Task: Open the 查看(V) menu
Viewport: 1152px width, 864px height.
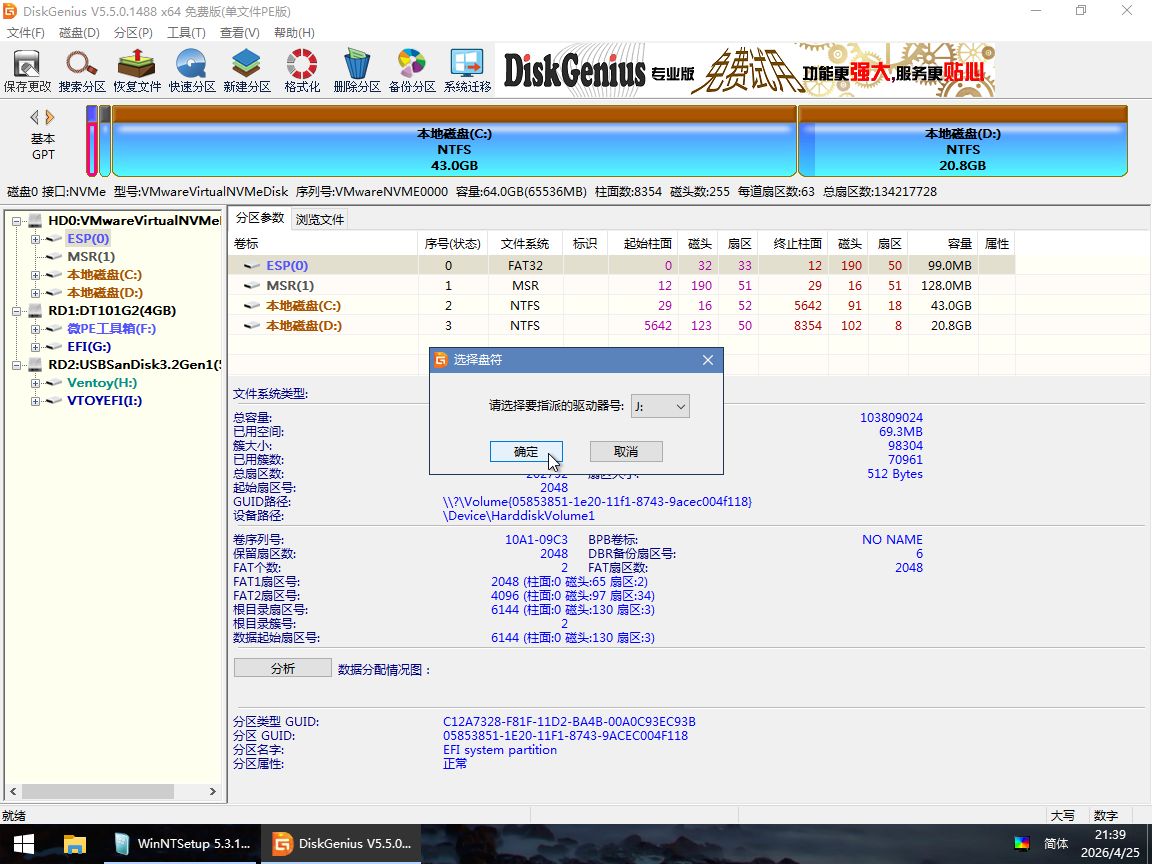Action: coord(240,33)
